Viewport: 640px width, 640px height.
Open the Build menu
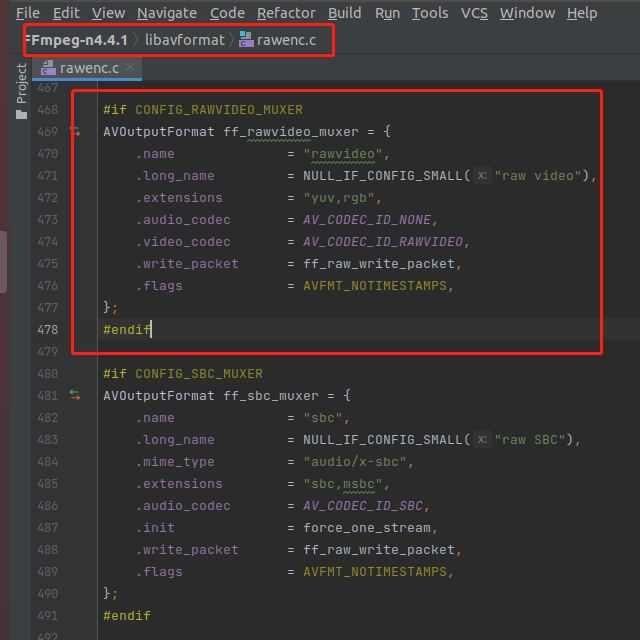(x=344, y=13)
